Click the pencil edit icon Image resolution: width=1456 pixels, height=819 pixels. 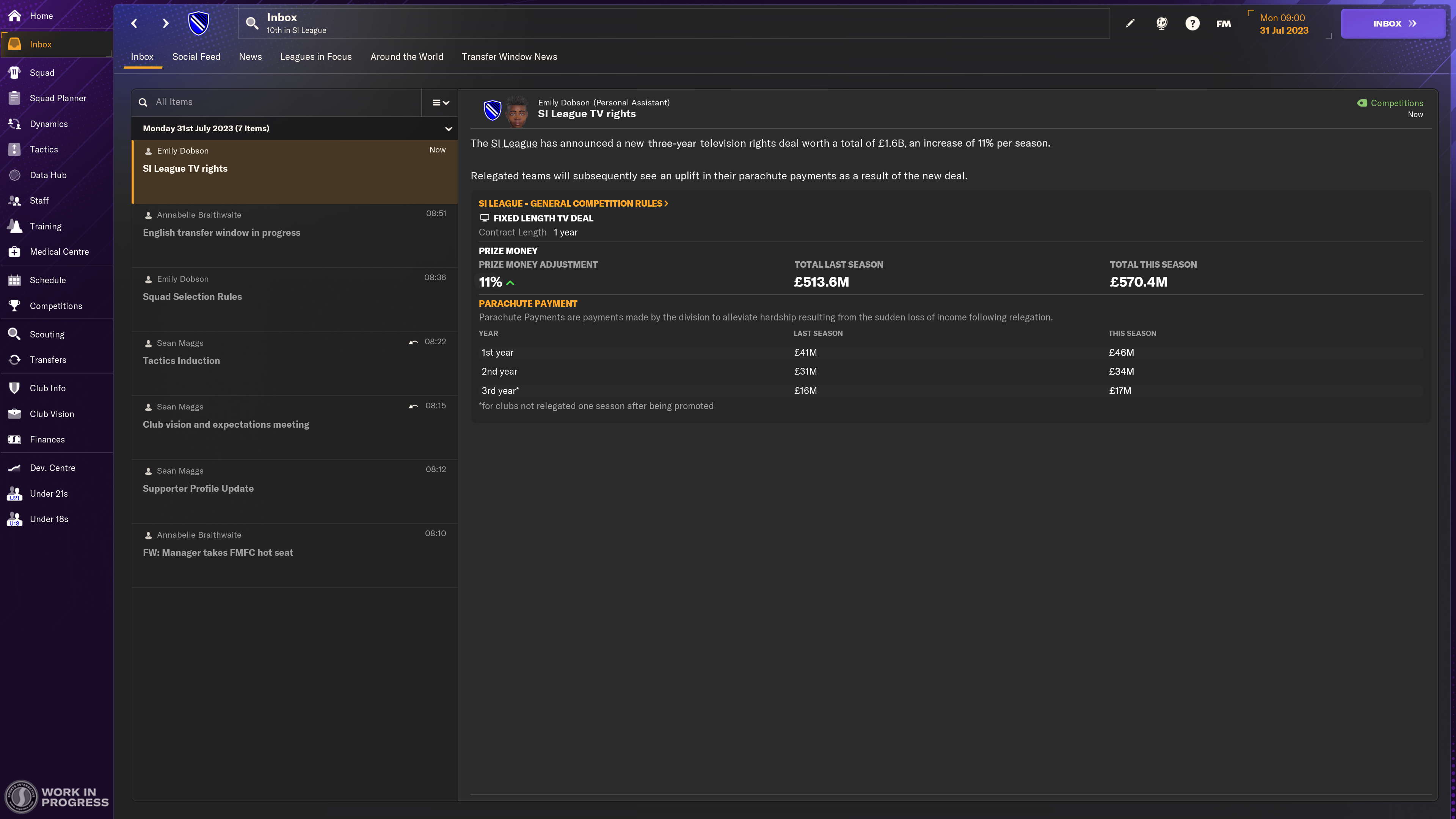click(x=1130, y=23)
